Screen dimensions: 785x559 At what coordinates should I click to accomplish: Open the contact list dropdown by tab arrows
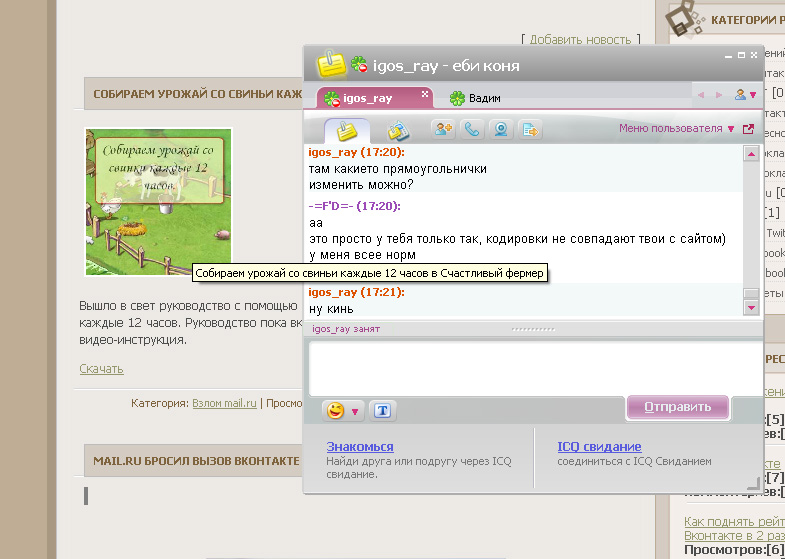coord(745,95)
